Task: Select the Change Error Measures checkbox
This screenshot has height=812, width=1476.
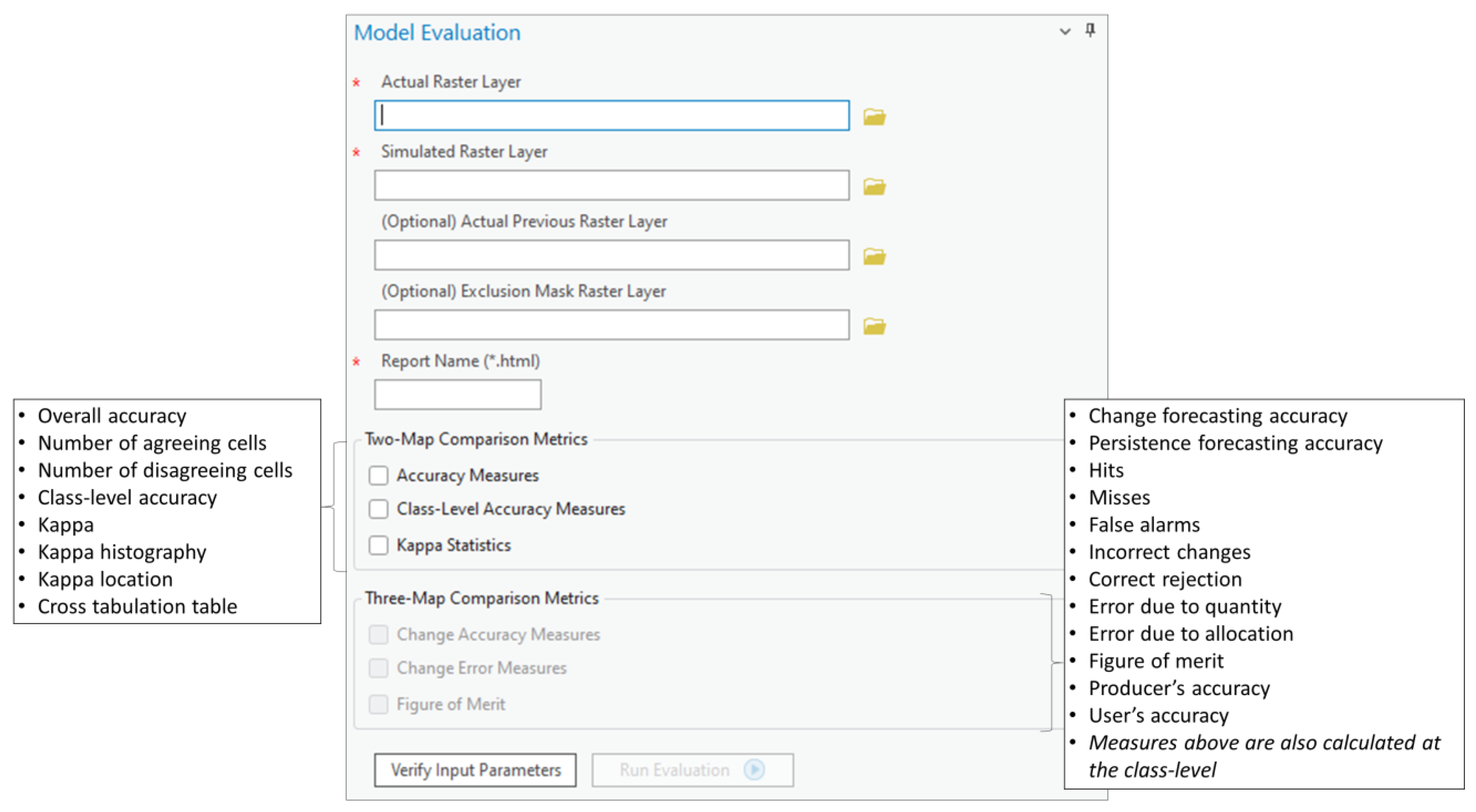Action: coord(378,668)
